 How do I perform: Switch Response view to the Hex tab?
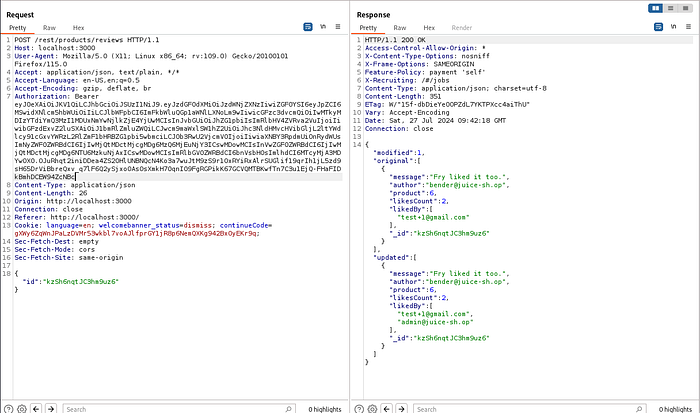click(429, 28)
